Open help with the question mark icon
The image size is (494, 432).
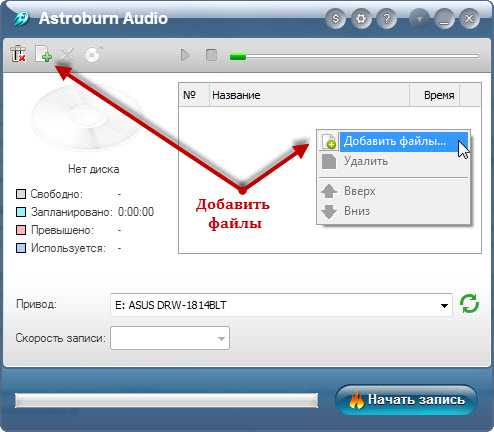pyautogui.click(x=386, y=19)
